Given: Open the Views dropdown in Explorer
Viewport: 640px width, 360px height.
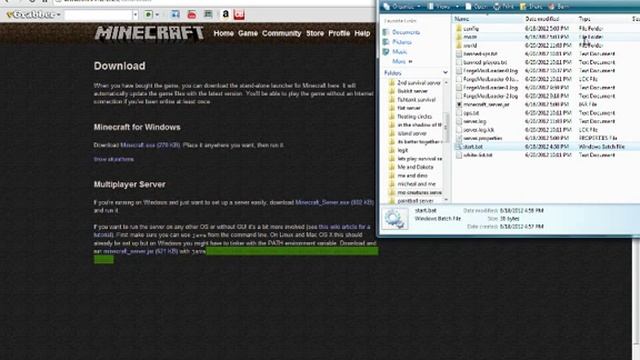Looking at the screenshot, I should (443, 7).
